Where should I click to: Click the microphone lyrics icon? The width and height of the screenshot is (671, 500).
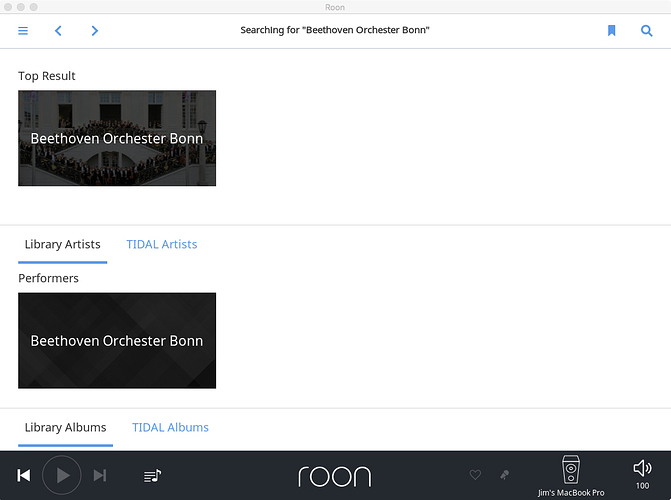[x=505, y=475]
